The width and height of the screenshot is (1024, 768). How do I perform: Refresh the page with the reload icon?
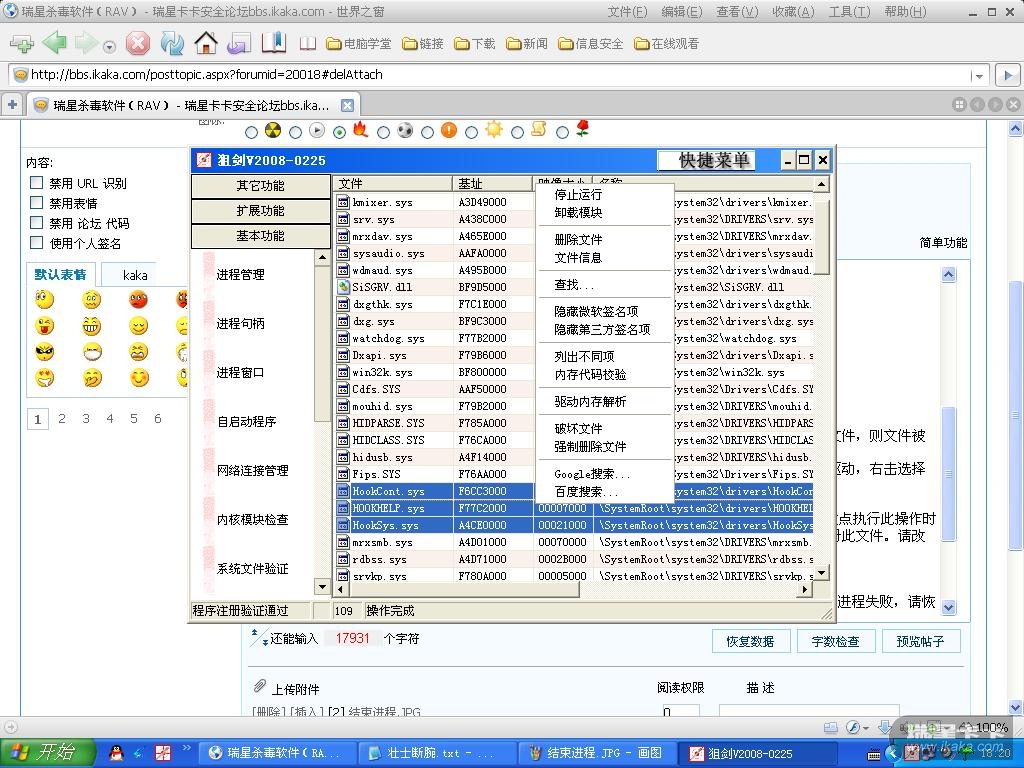coord(172,43)
